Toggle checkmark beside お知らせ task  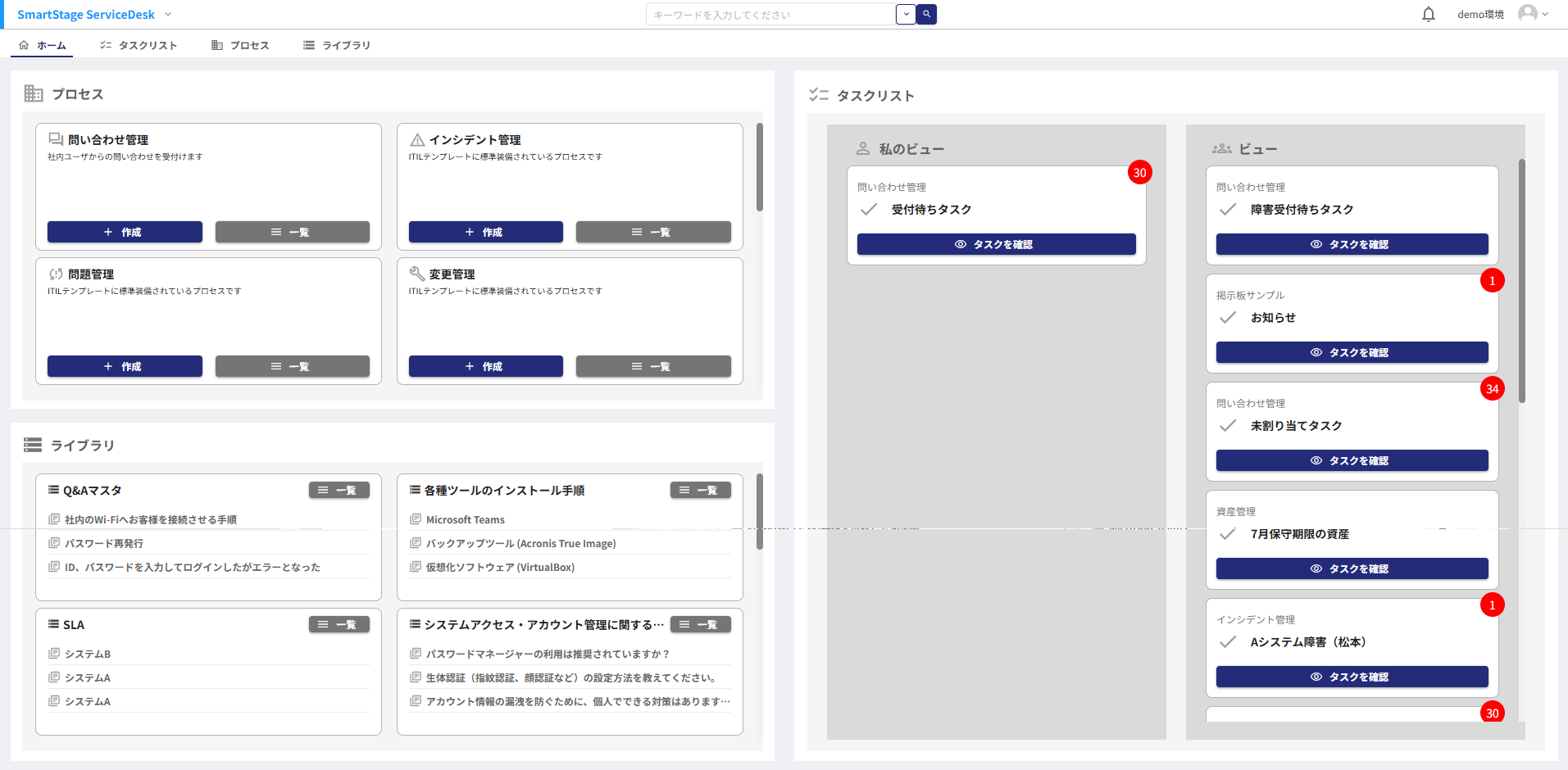tap(1228, 318)
